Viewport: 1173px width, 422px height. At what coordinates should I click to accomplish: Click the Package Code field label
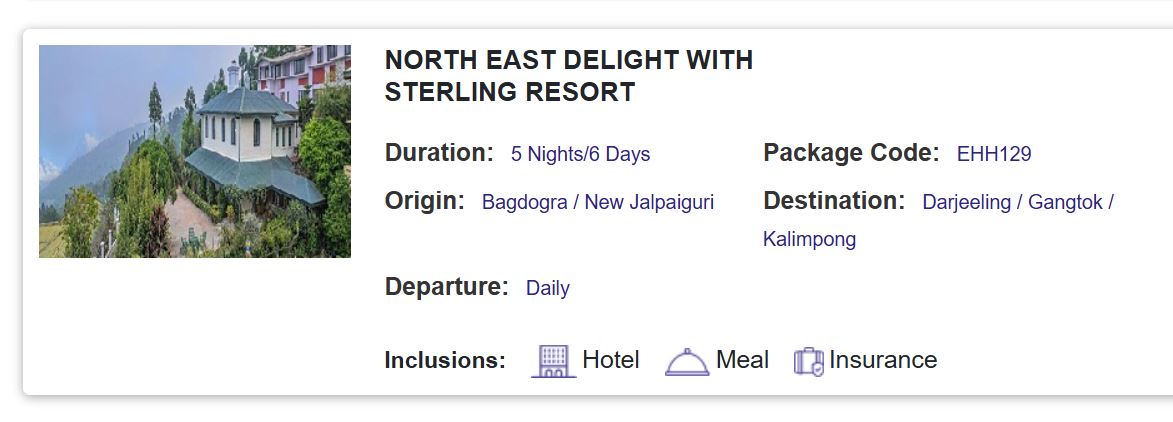[851, 153]
